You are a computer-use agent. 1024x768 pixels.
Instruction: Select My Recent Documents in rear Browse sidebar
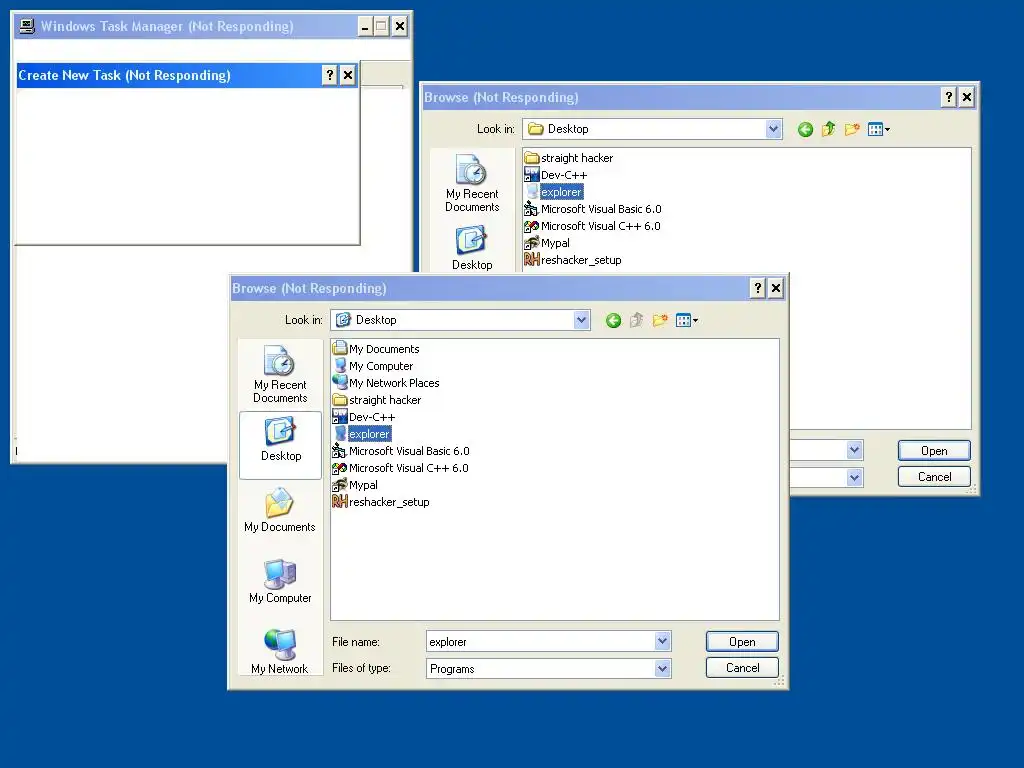coord(472,184)
